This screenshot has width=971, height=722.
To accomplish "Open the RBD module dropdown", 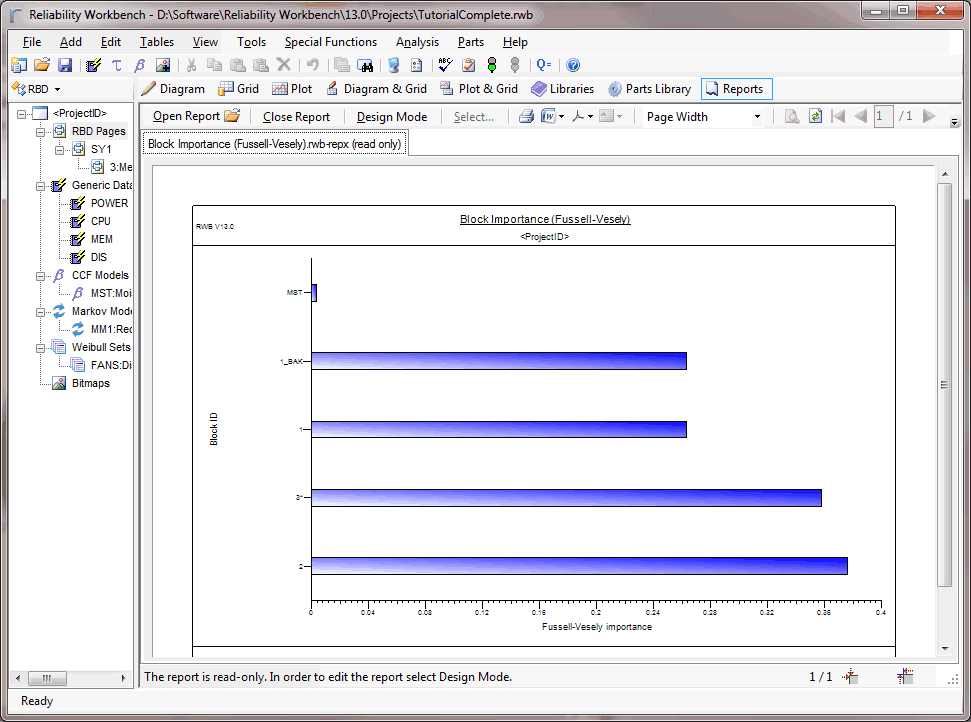I will [x=57, y=89].
